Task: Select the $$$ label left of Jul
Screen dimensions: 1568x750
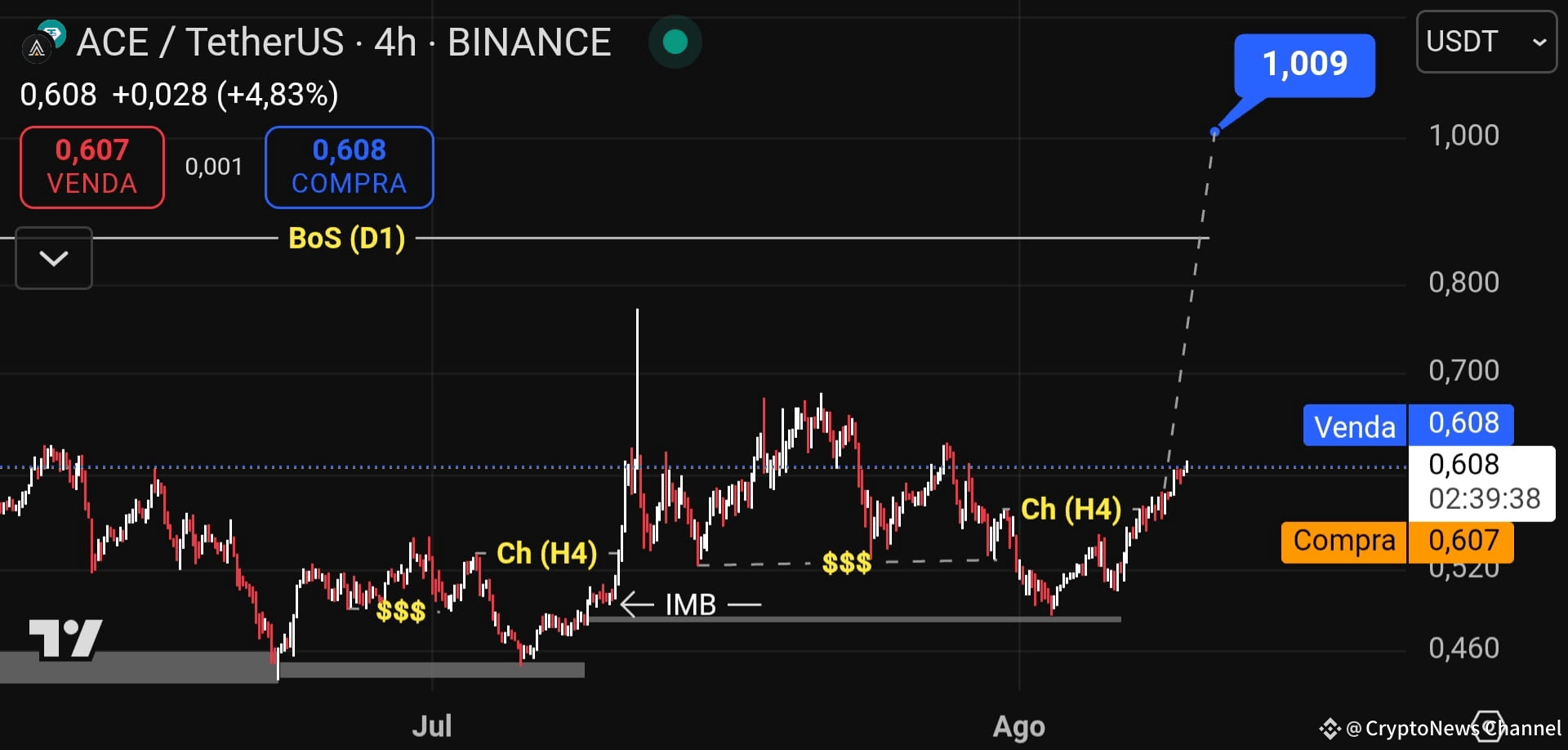Action: click(400, 610)
